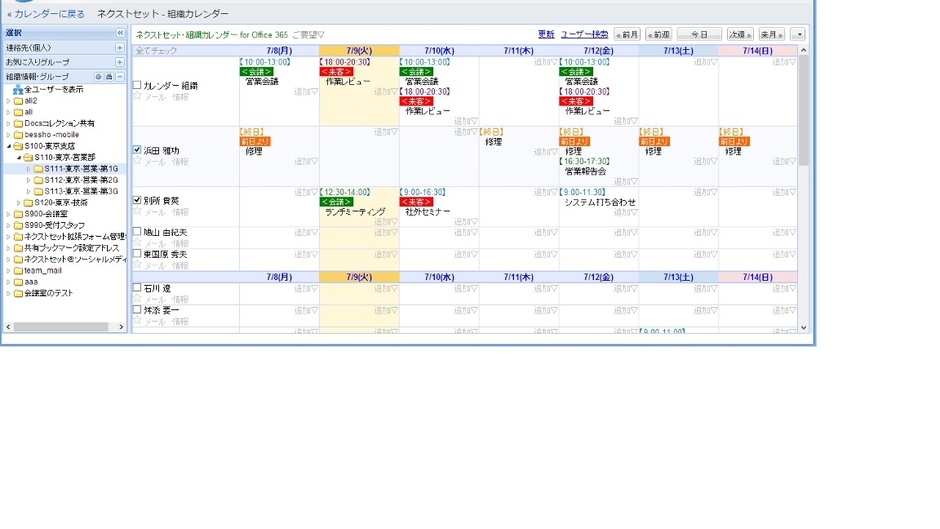Viewport: 940px width, 529px height.
Task: Click the 今日 button
Action: click(x=699, y=35)
